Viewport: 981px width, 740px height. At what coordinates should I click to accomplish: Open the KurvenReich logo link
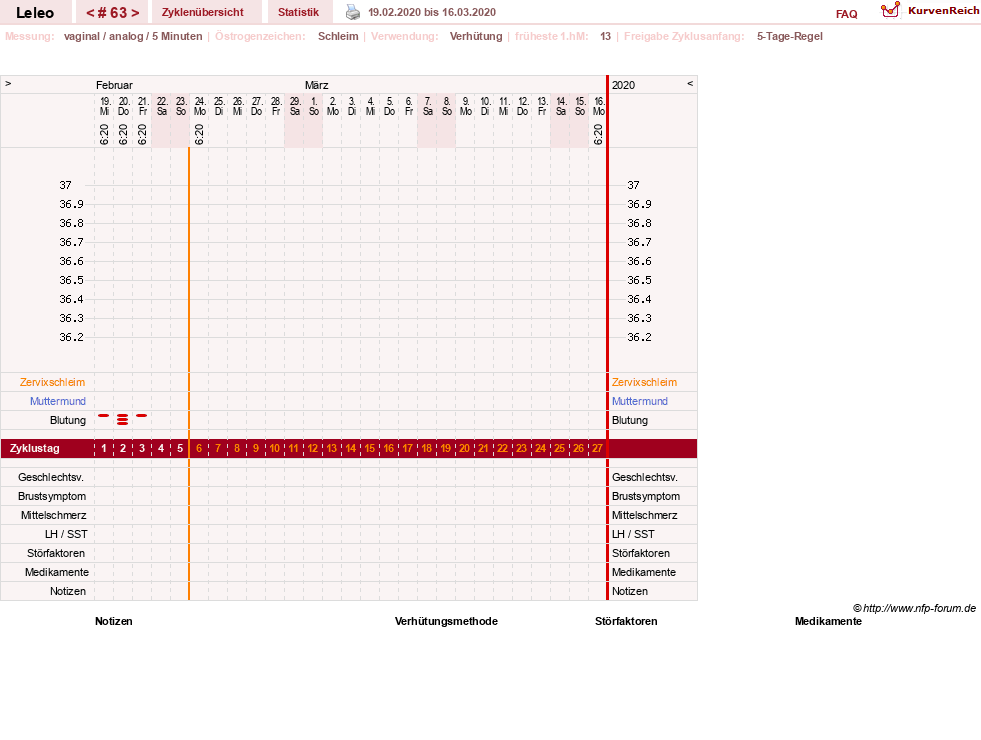[930, 11]
